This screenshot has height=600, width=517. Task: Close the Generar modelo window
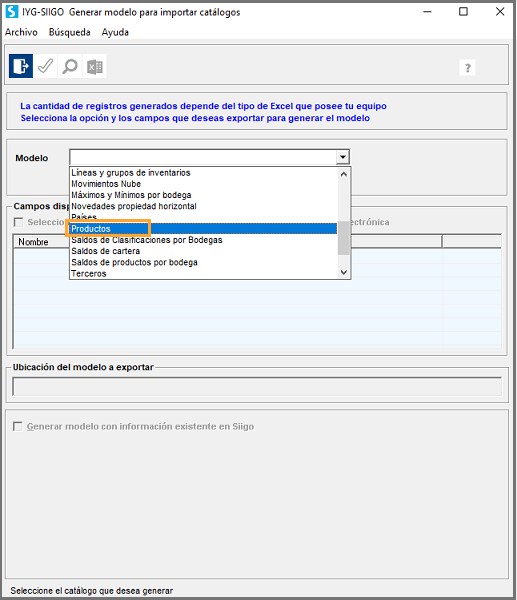click(500, 12)
